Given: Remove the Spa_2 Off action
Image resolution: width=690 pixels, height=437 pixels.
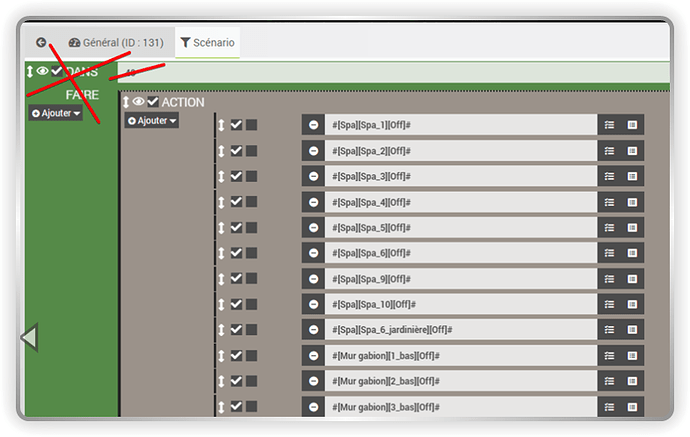Looking at the screenshot, I should pos(313,151).
